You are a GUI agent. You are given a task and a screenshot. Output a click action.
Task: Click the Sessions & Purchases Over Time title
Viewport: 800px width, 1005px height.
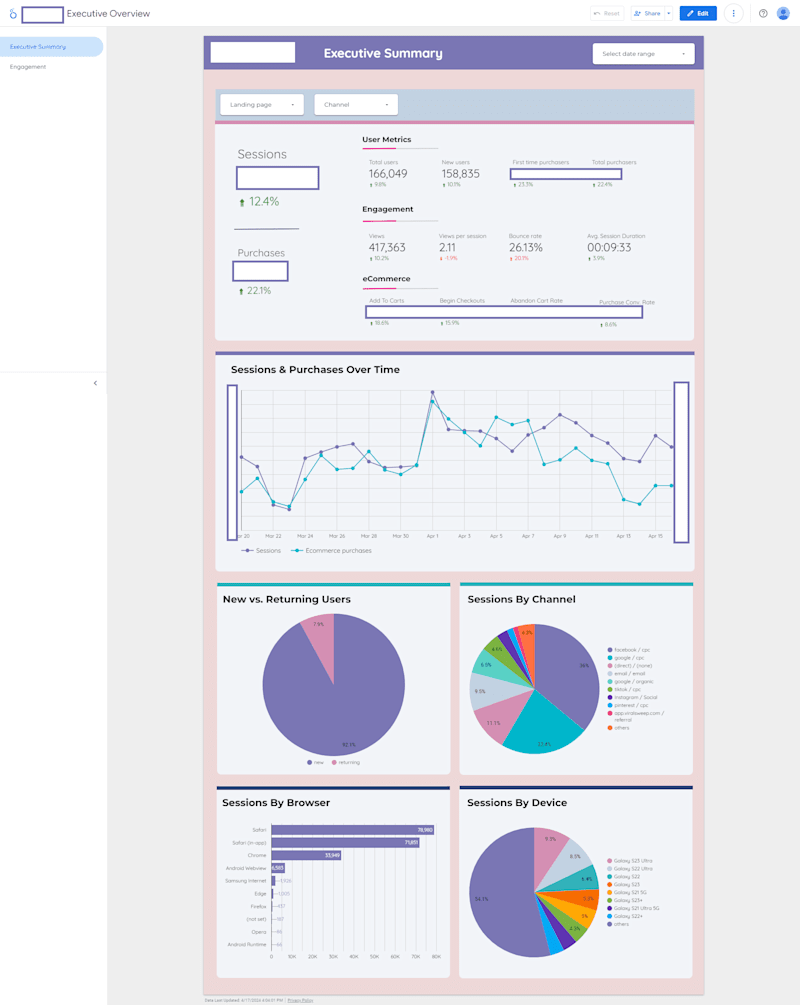315,370
